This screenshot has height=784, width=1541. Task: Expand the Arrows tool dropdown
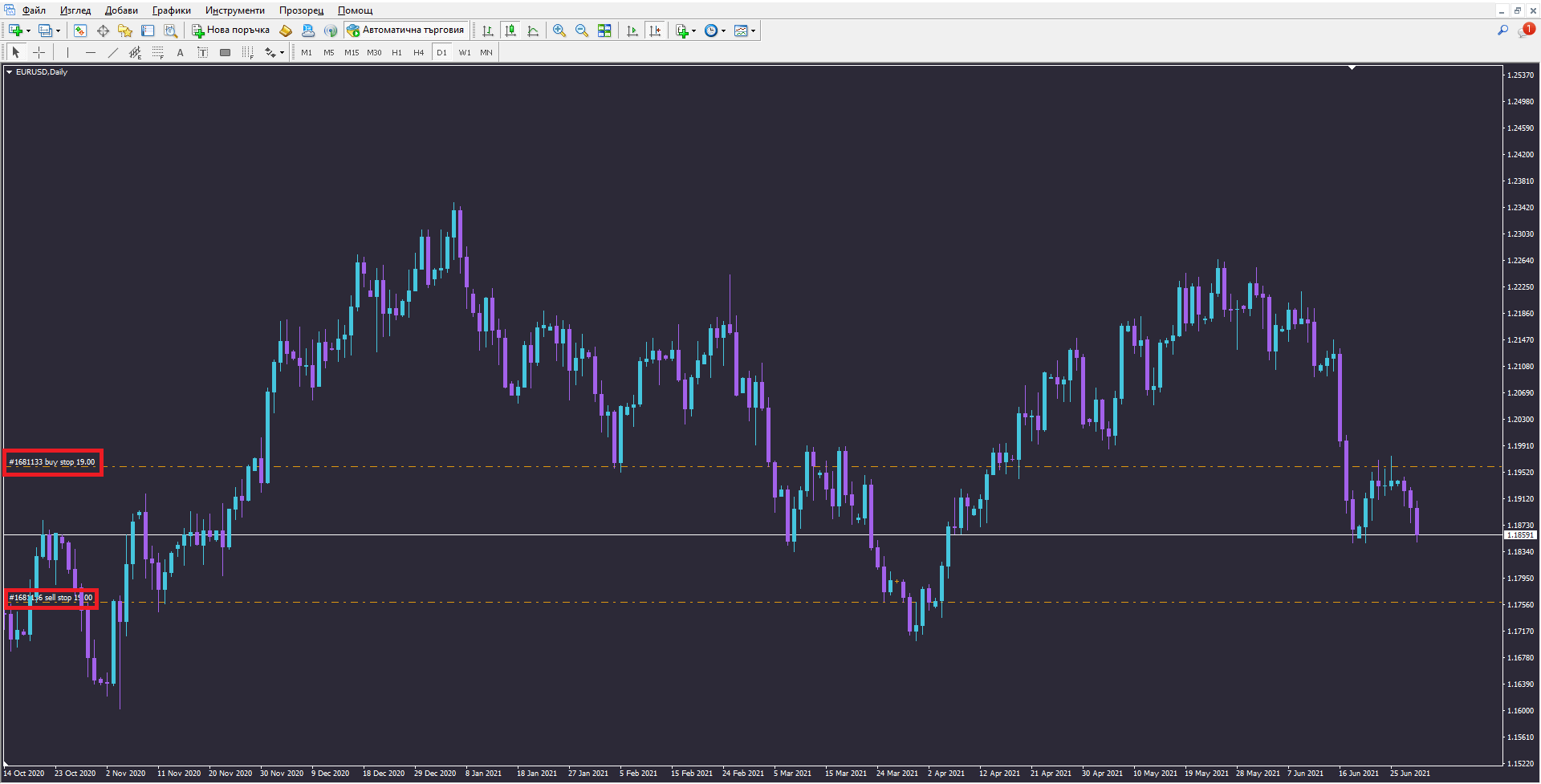(282, 52)
